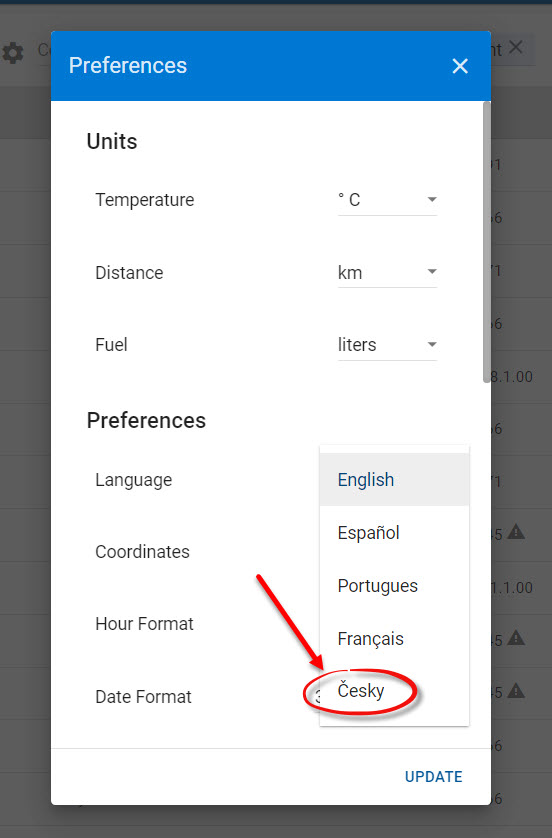The width and height of the screenshot is (552, 838).
Task: Click the Coordinates setting label
Action: (142, 552)
